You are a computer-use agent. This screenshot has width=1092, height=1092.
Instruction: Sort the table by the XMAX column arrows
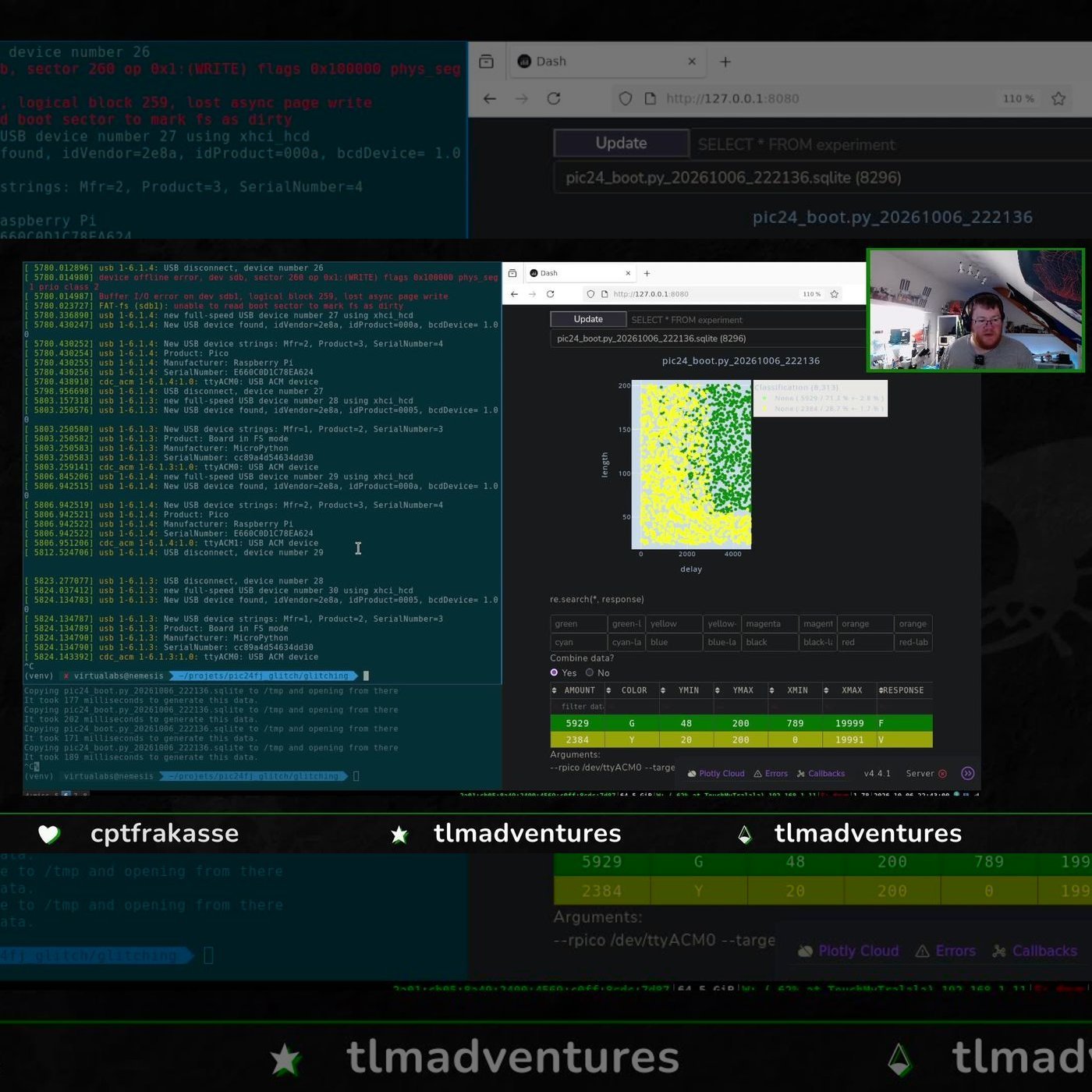tap(826, 690)
